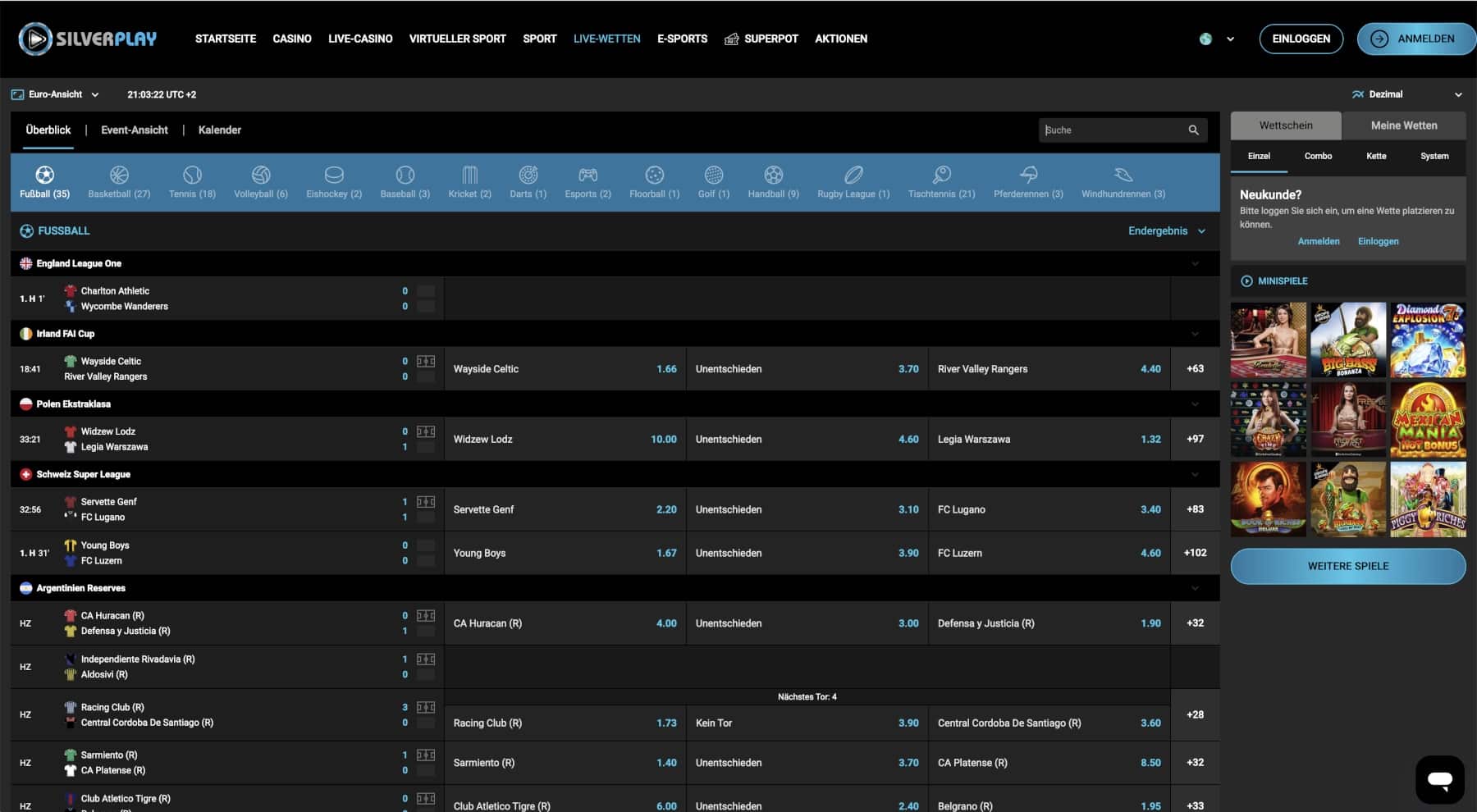Click the search magnifier icon

coord(1193,130)
